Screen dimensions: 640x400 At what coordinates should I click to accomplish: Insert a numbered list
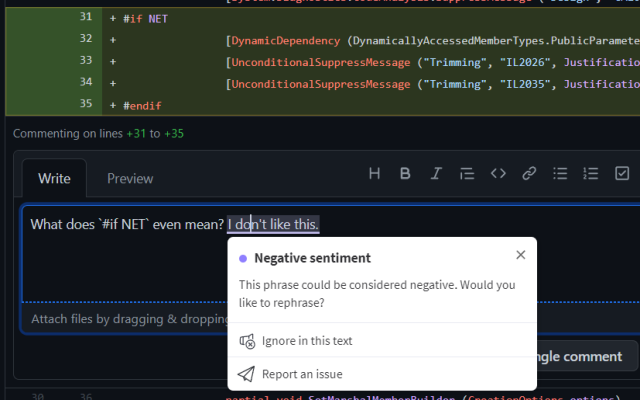click(x=591, y=173)
